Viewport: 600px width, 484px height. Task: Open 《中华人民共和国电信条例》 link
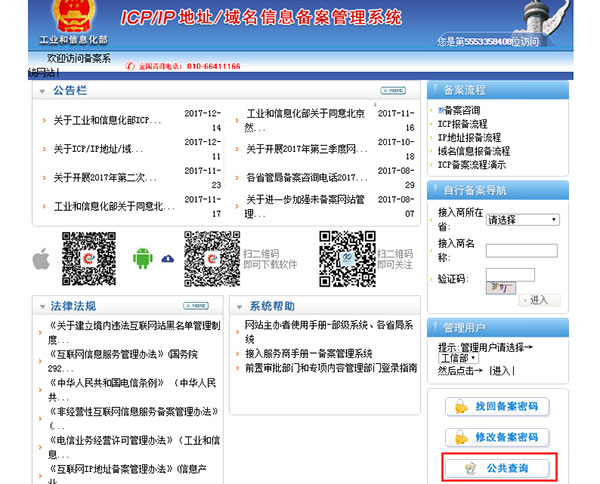tap(132, 390)
